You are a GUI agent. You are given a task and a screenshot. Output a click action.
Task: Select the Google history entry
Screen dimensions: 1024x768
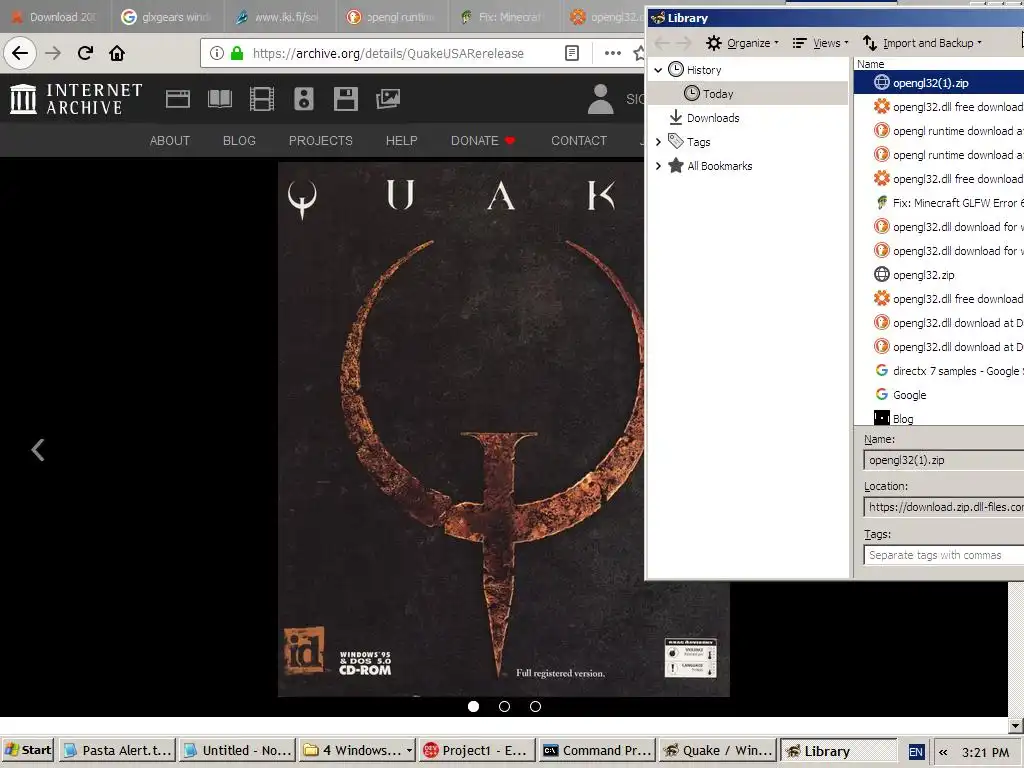click(939, 394)
